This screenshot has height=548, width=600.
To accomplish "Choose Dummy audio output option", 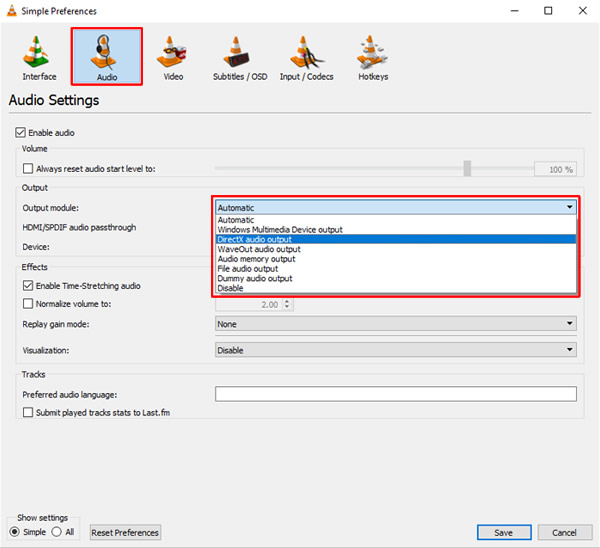I will point(396,279).
